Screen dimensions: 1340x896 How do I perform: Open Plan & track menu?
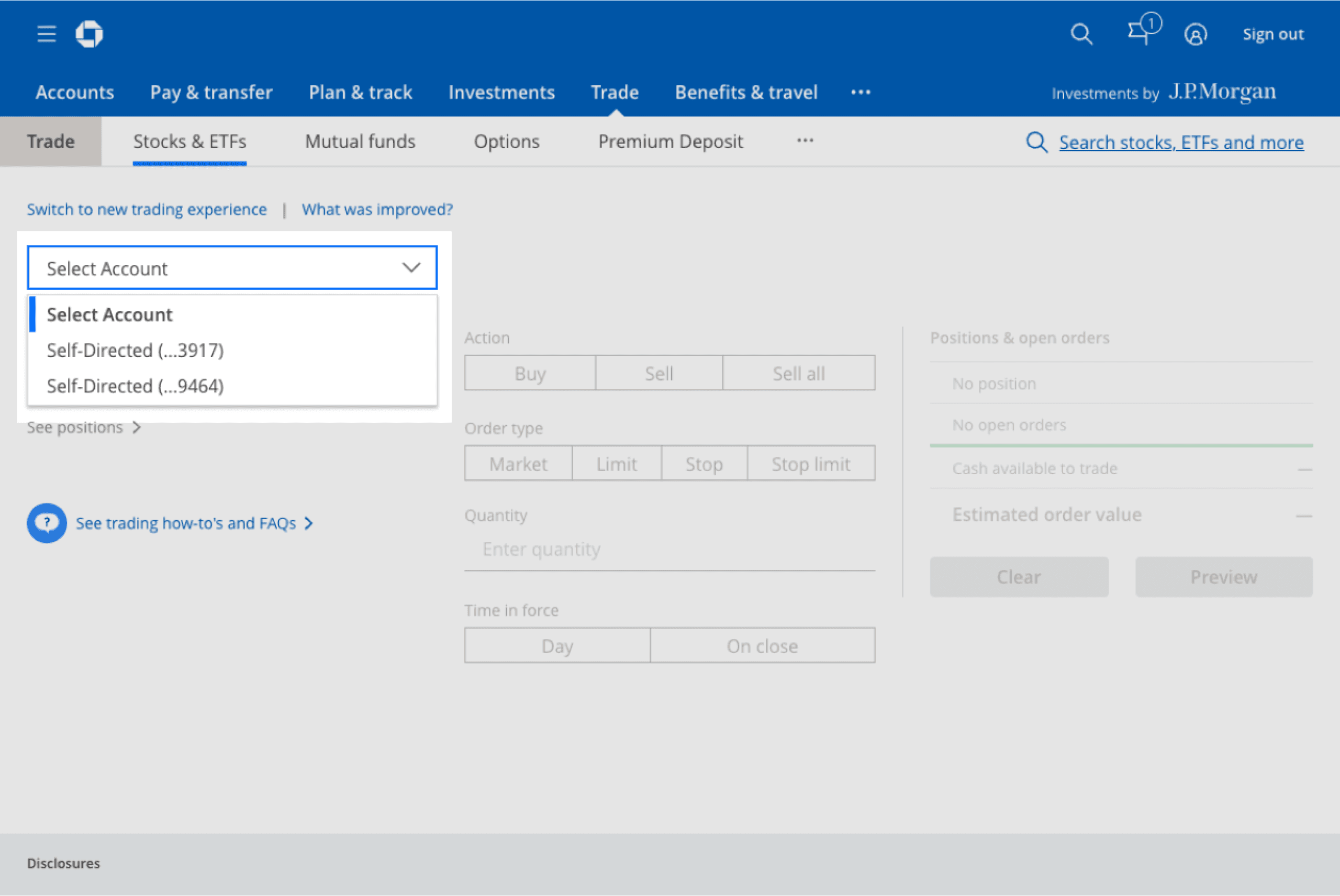click(361, 92)
